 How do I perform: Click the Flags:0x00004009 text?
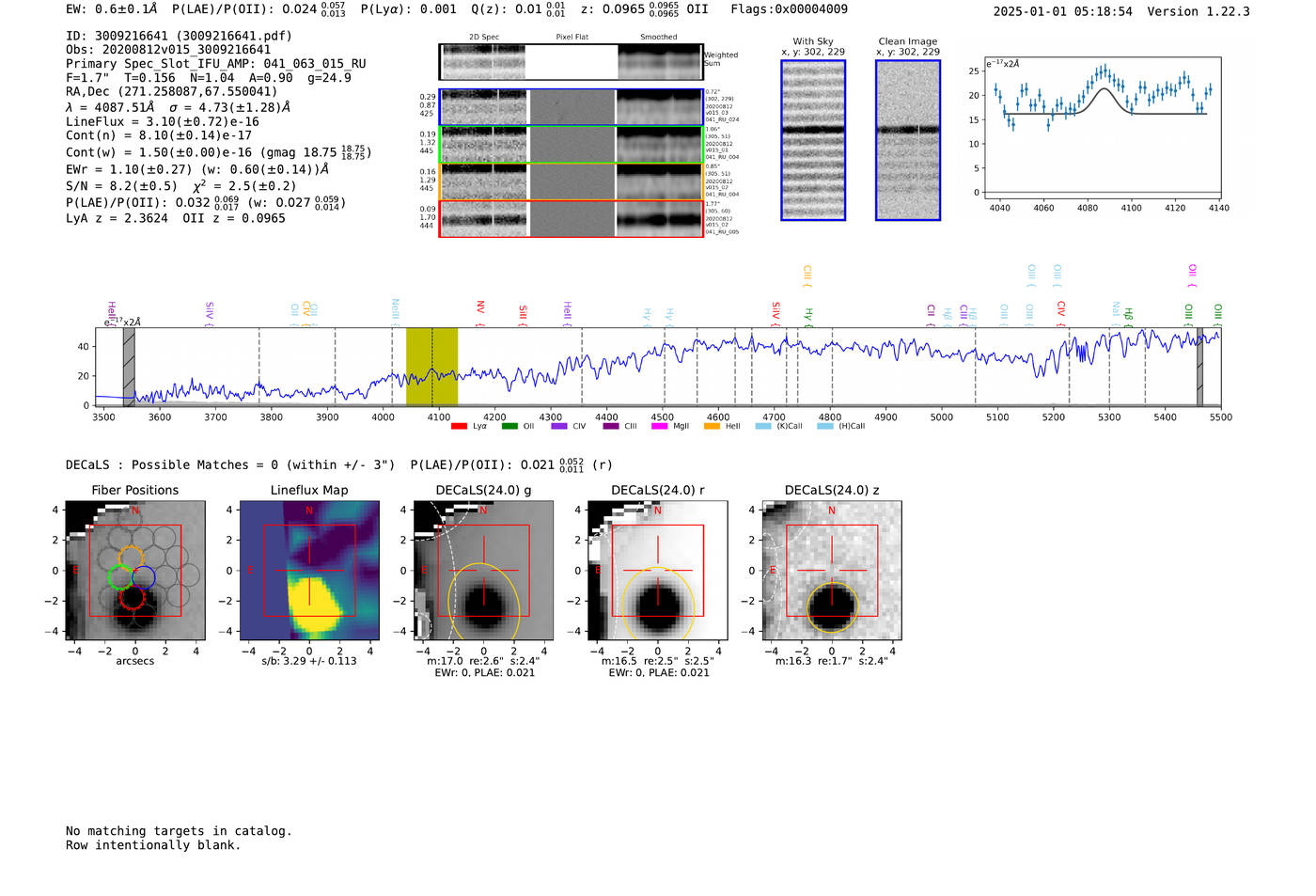[789, 9]
